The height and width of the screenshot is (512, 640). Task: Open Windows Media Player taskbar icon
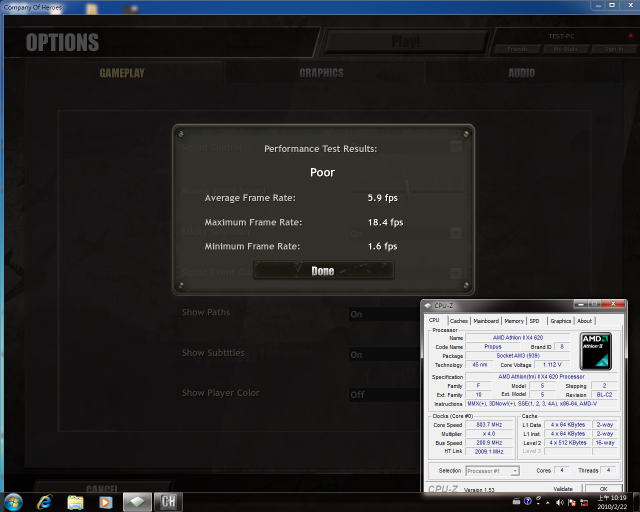coord(105,502)
